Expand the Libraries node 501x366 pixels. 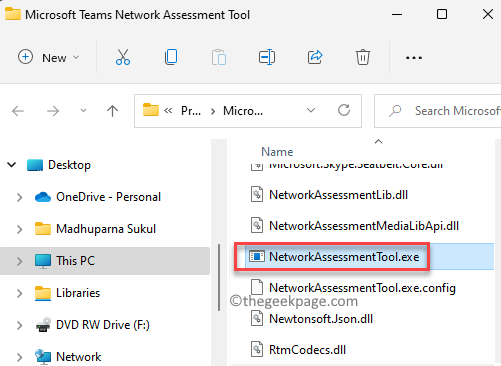[x=20, y=293]
